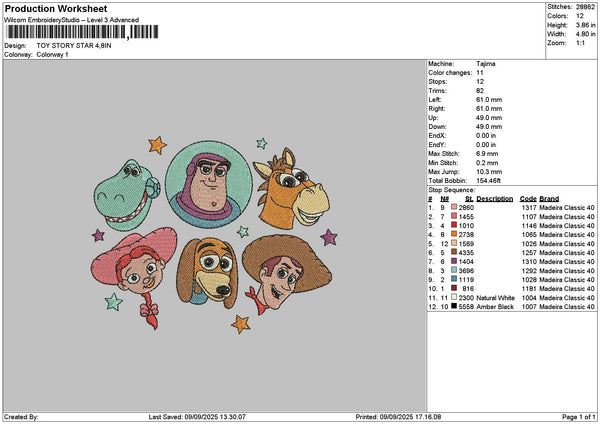Click the 'Amber Black' description
600x424 pixels.
(x=495, y=307)
